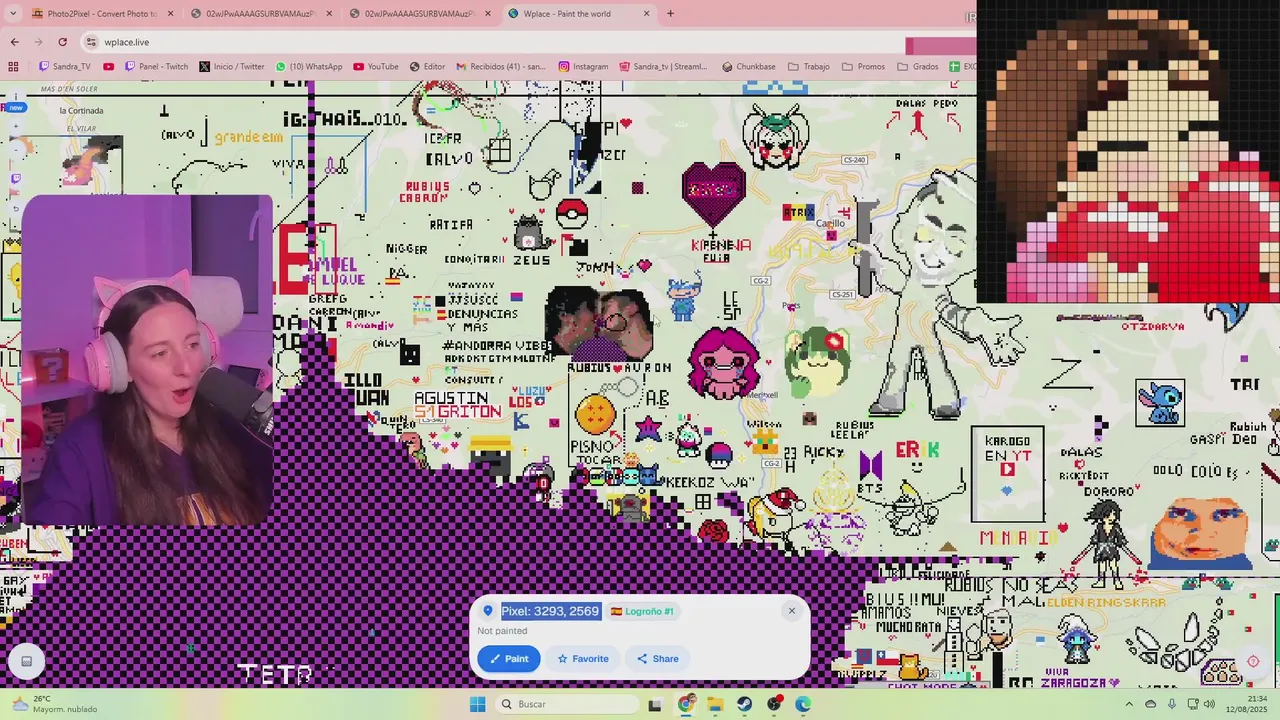Image resolution: width=1280 pixels, height=720 pixels.
Task: Show hidden system tray icons
Action: coord(1129,704)
